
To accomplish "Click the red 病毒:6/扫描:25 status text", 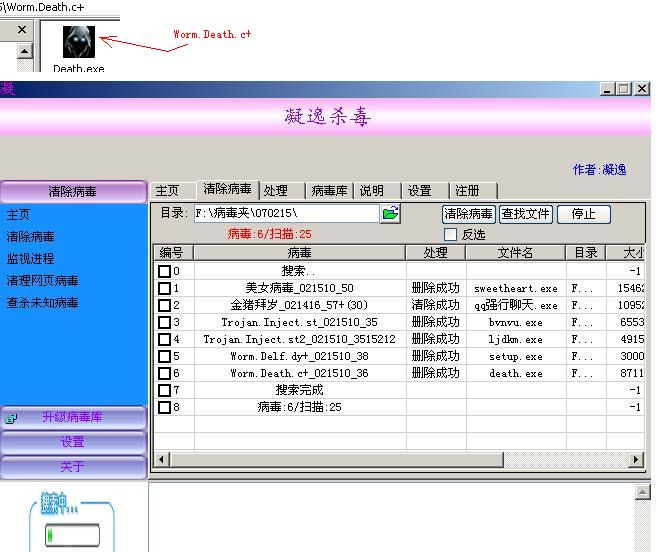I will click(x=269, y=234).
